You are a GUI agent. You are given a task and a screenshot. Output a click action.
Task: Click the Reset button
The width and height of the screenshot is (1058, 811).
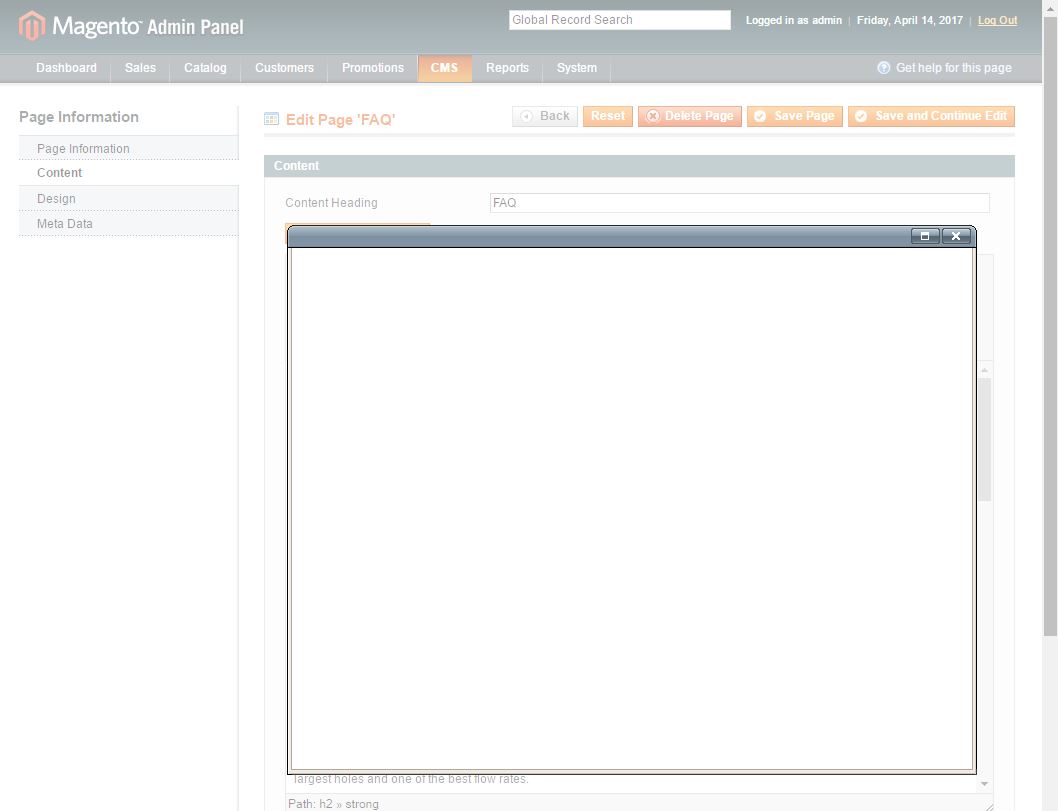coord(607,115)
